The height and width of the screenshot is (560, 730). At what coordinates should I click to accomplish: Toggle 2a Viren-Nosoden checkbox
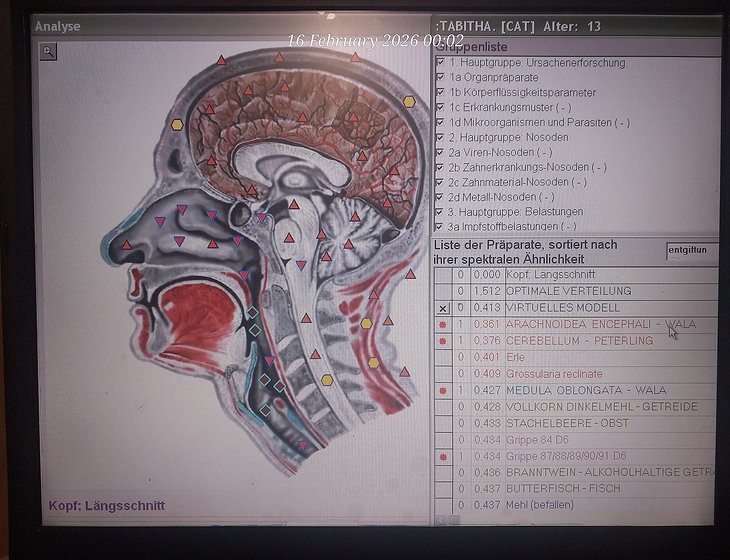[440, 152]
